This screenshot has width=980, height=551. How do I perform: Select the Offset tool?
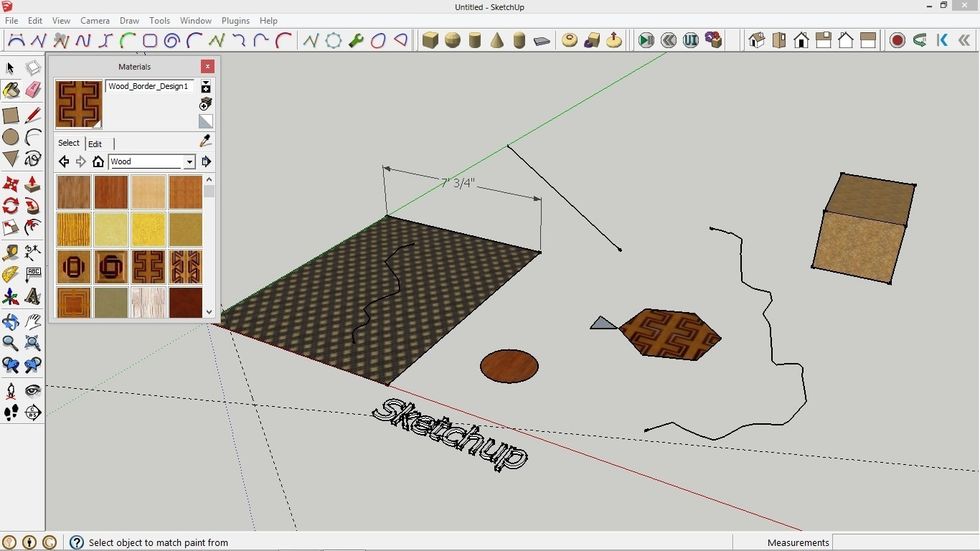32,227
